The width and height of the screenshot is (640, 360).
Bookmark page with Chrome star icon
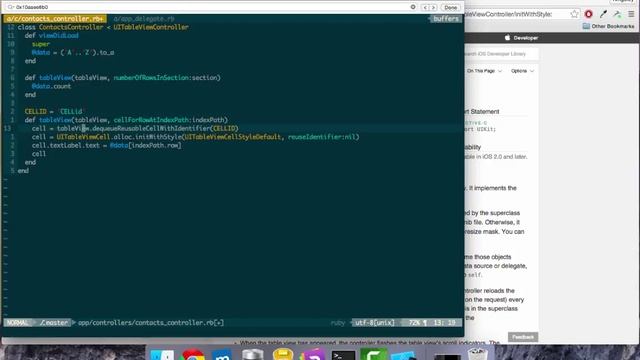[x=574, y=14]
